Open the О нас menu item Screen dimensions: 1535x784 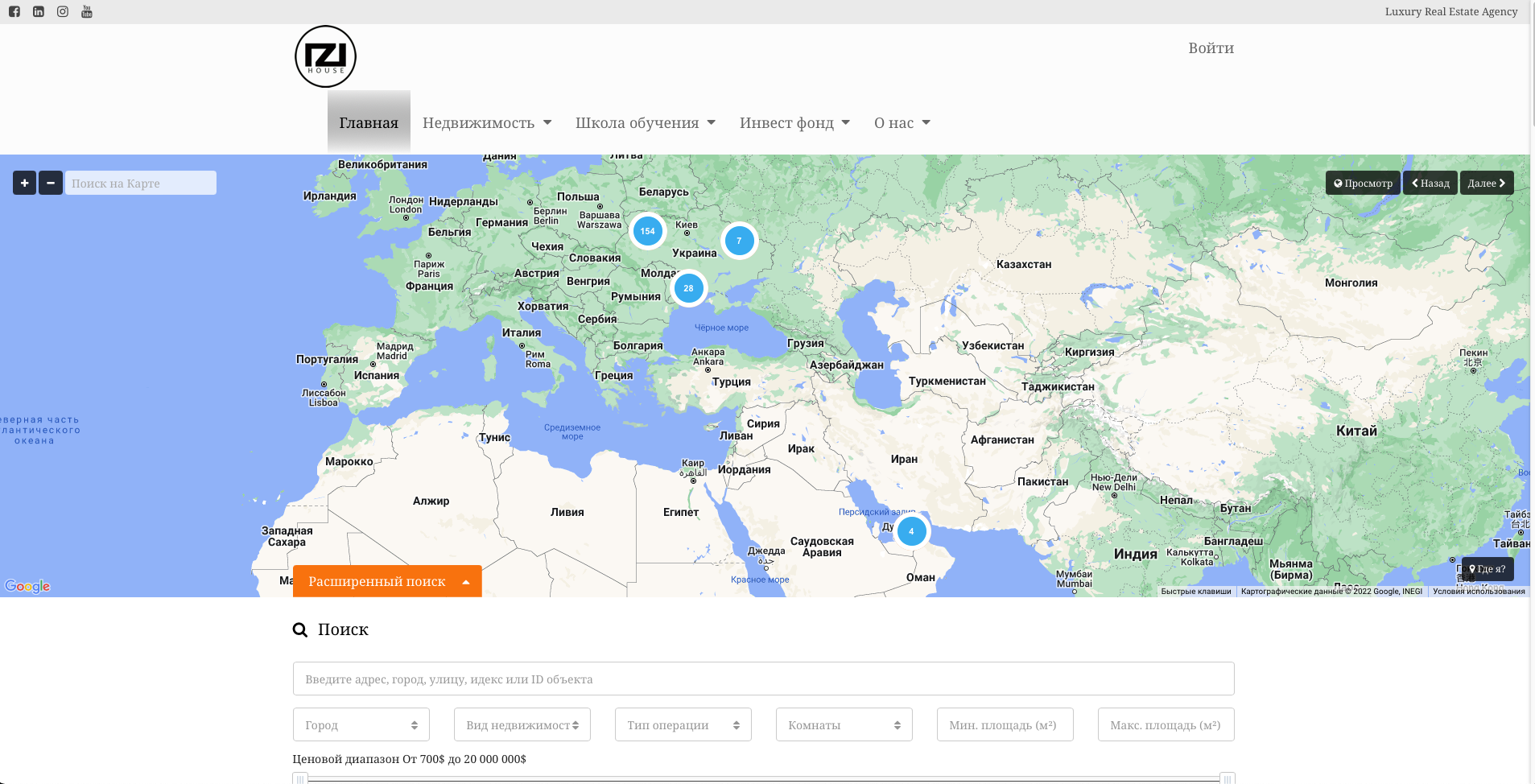(x=902, y=122)
